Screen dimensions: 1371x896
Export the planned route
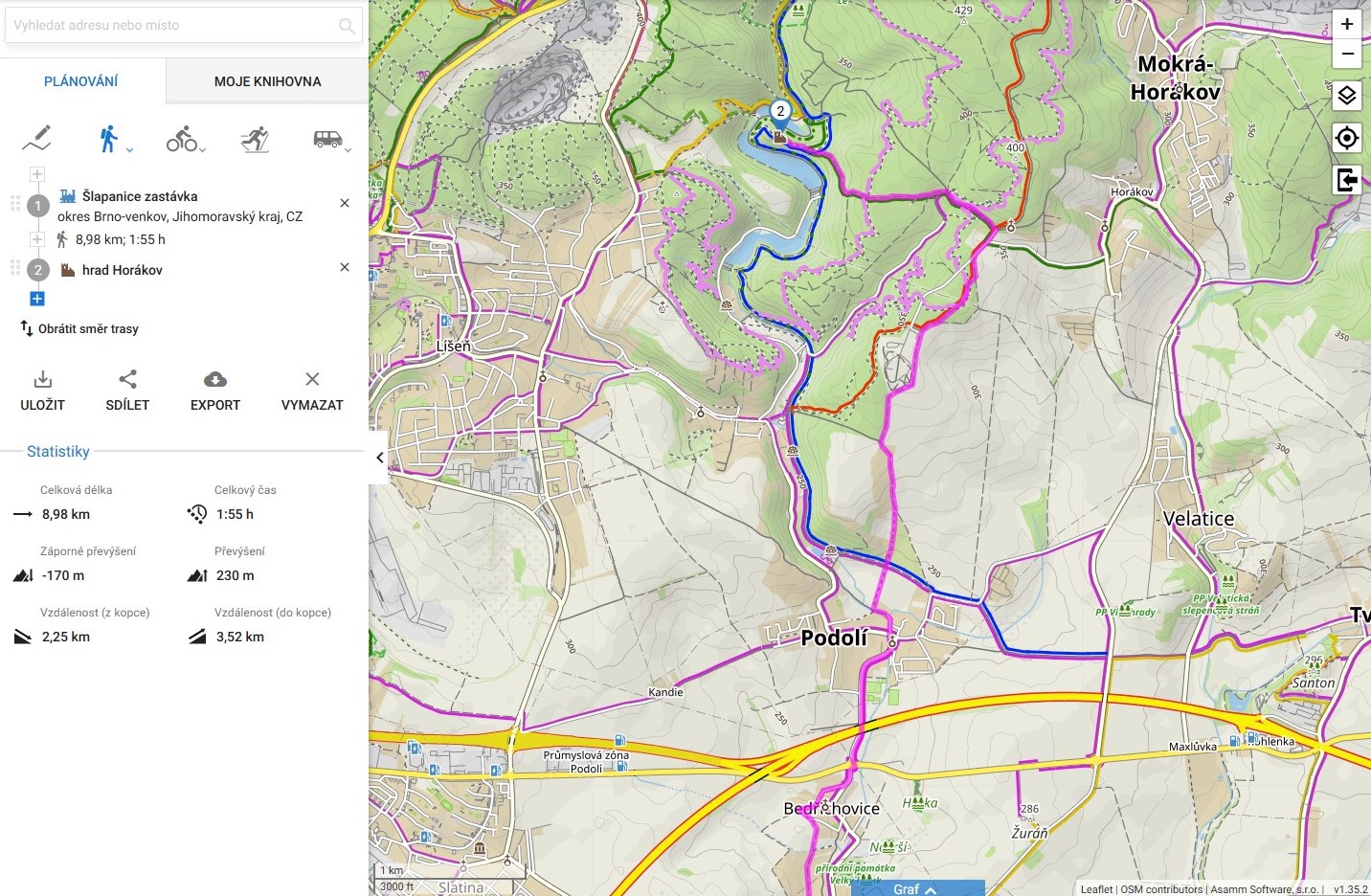pos(215,391)
